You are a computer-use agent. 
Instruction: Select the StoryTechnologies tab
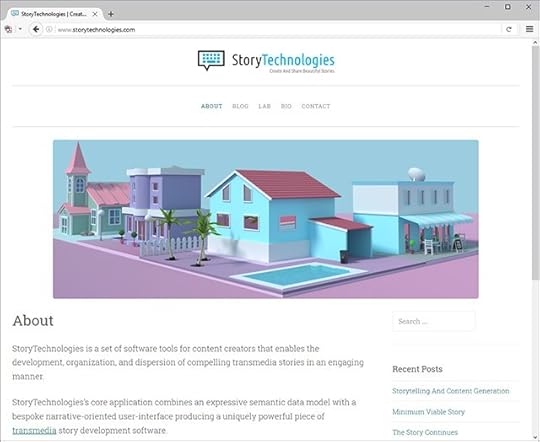[55, 14]
